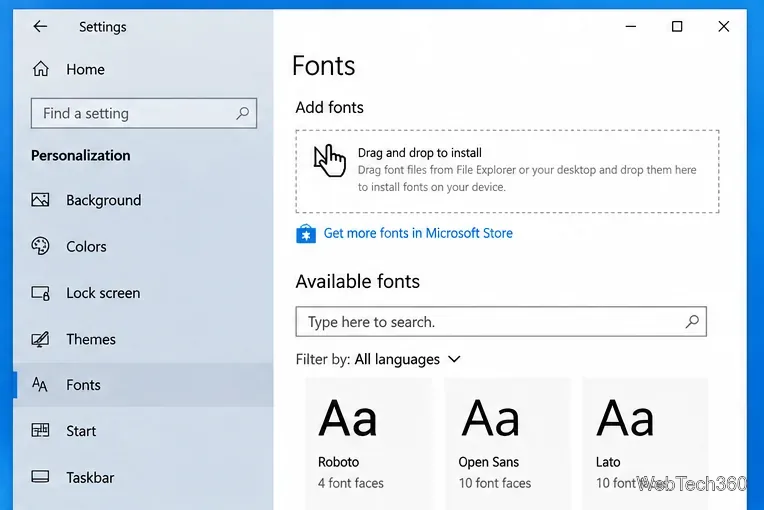Click the Microsoft Store bag icon
764x510 pixels.
[306, 233]
